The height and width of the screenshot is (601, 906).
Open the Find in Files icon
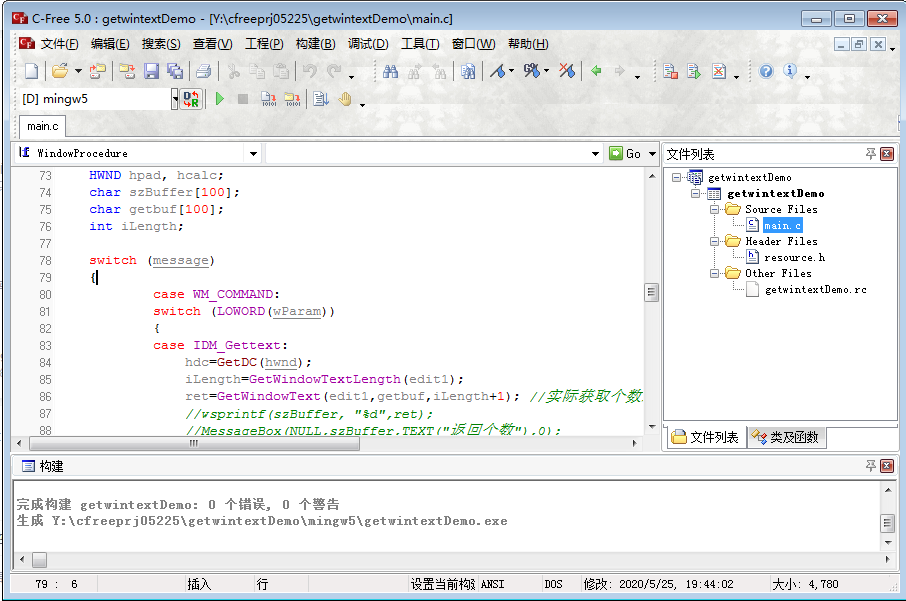468,72
